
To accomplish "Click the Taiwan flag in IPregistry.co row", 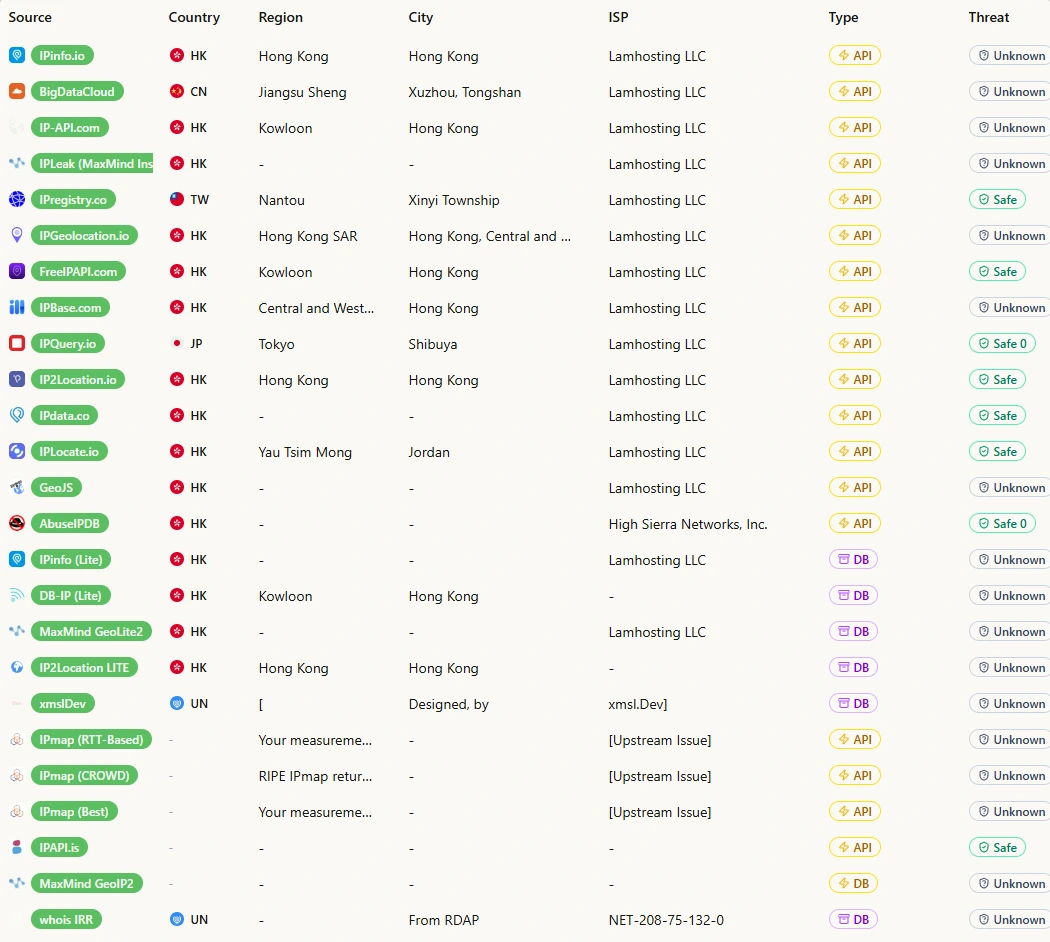I will (177, 199).
